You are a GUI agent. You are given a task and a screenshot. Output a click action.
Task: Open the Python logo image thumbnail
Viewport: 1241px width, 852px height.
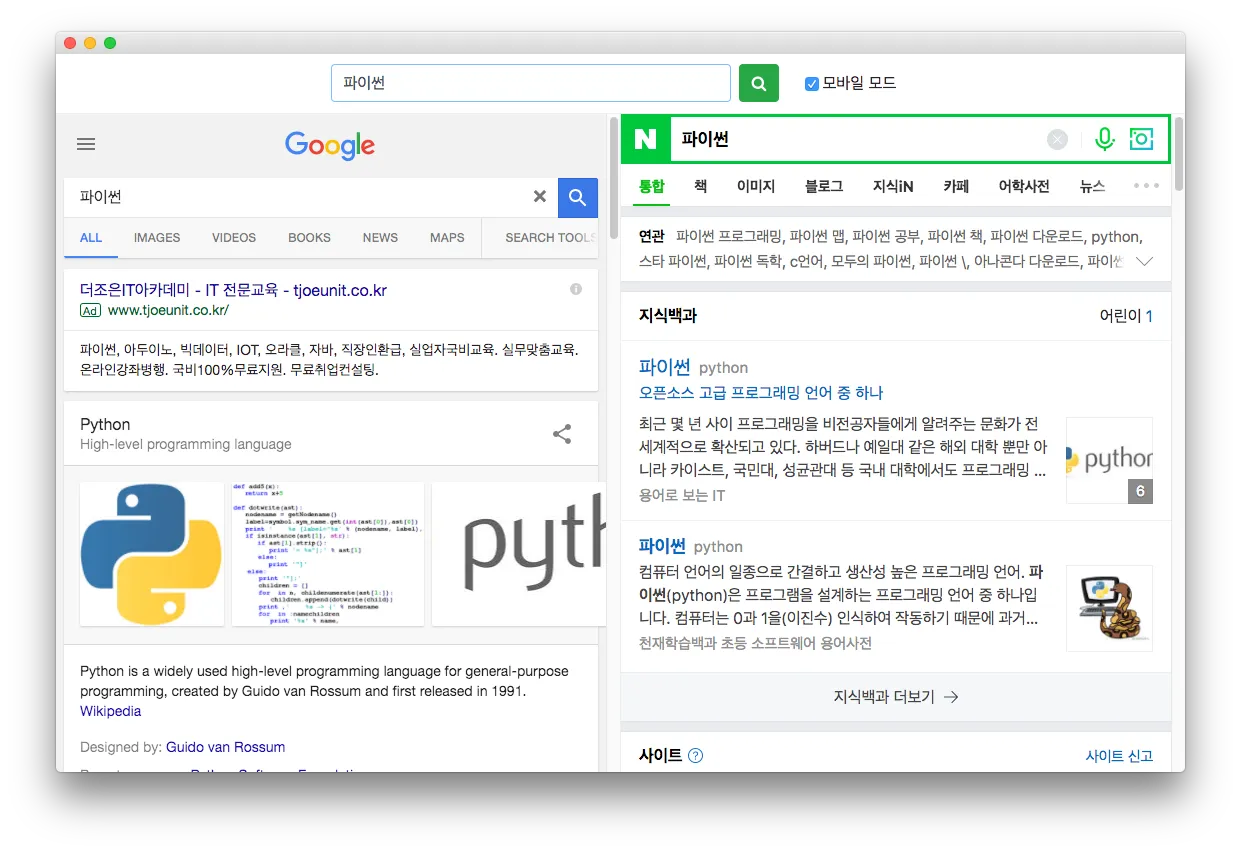[152, 554]
